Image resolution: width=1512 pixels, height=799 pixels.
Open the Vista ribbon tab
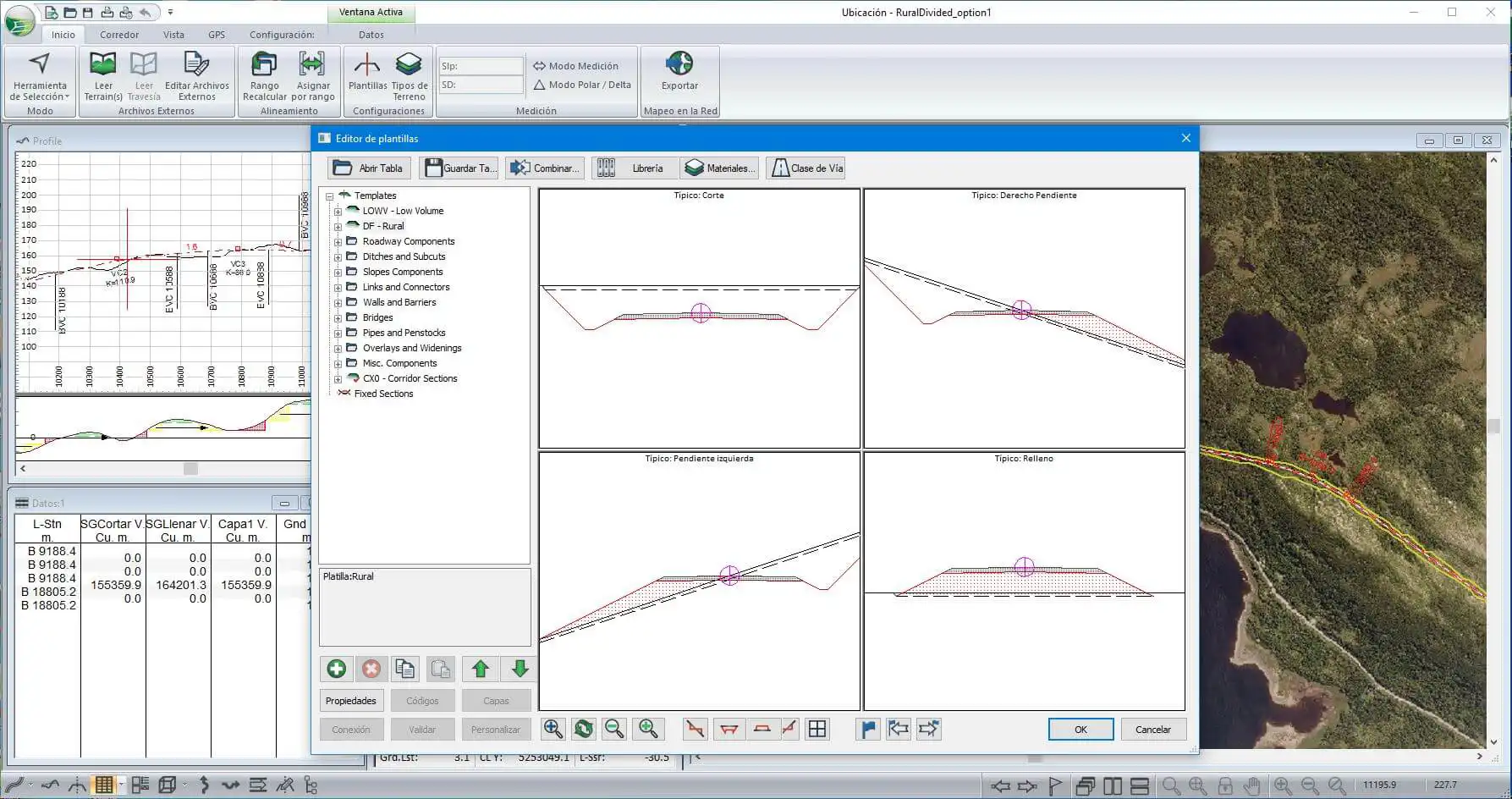(x=173, y=35)
